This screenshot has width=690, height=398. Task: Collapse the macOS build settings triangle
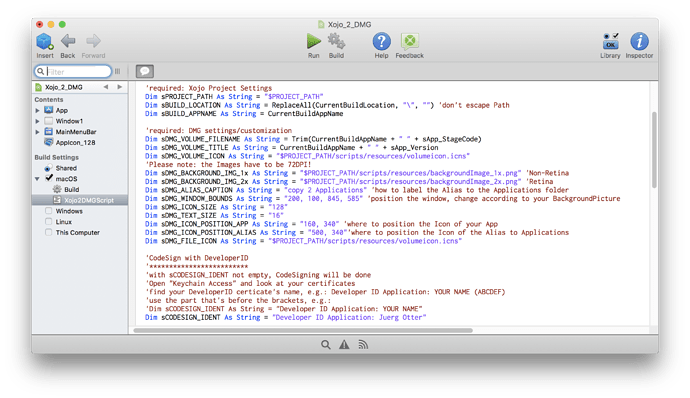click(x=37, y=179)
